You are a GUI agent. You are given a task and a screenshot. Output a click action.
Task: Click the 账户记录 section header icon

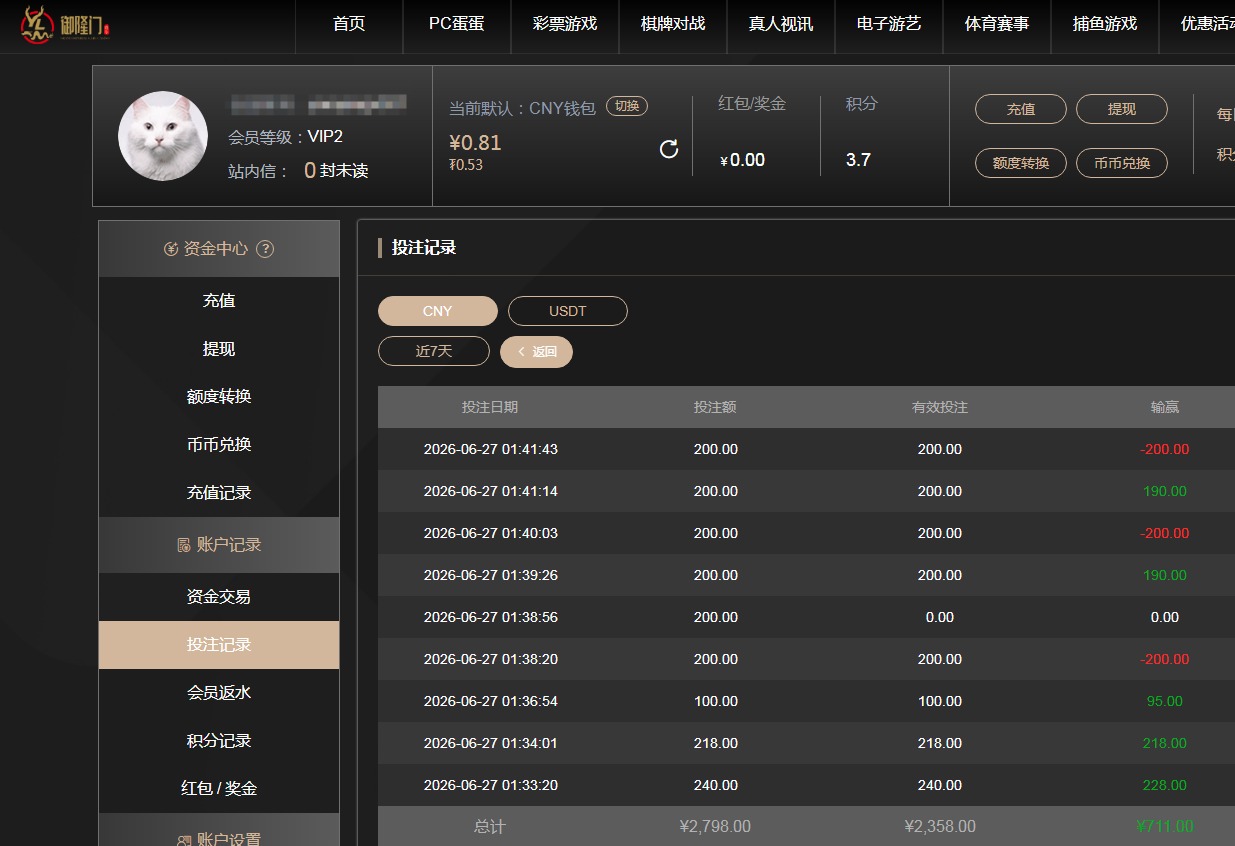[183, 545]
